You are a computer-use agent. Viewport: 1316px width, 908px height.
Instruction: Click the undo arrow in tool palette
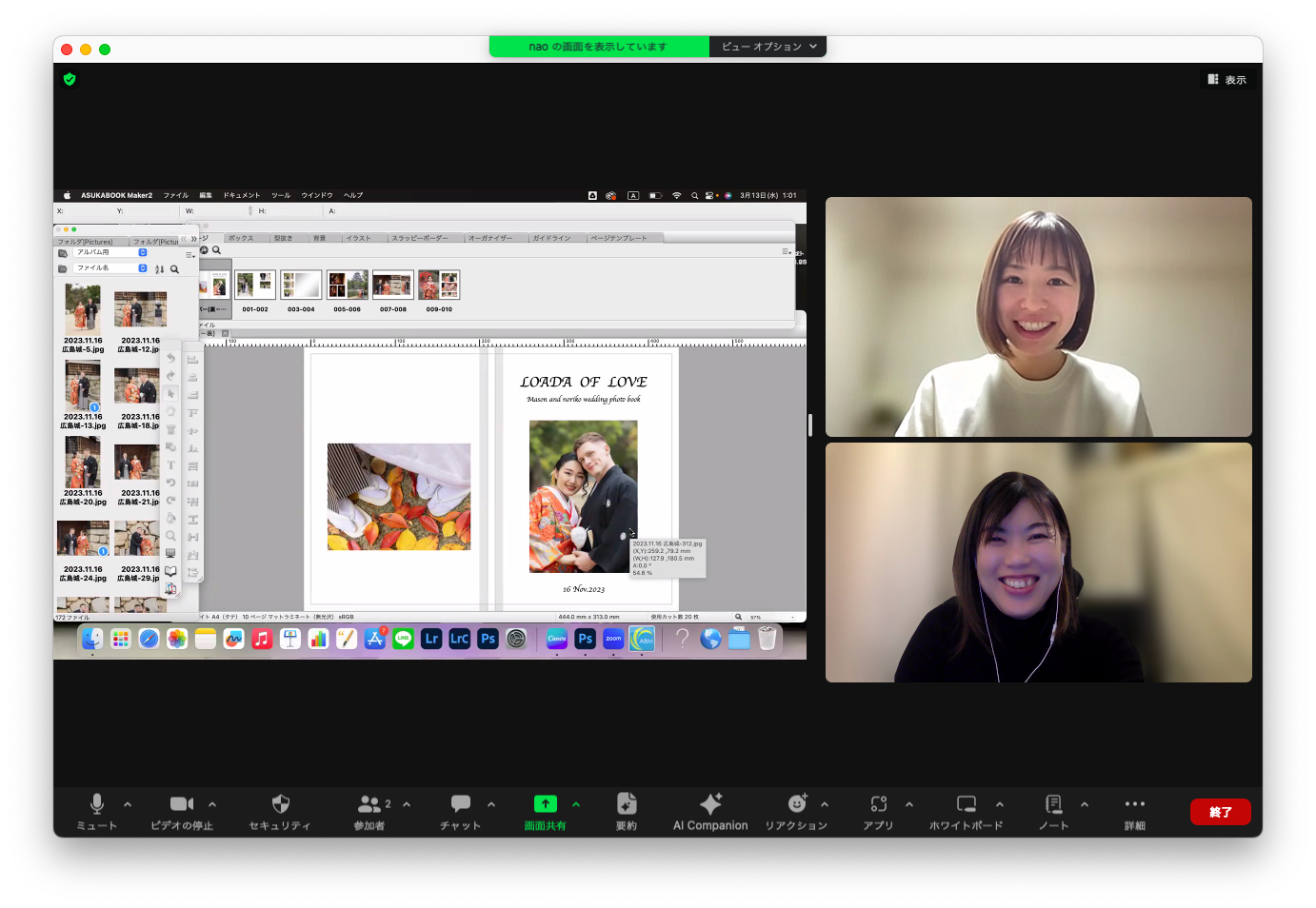point(171,359)
